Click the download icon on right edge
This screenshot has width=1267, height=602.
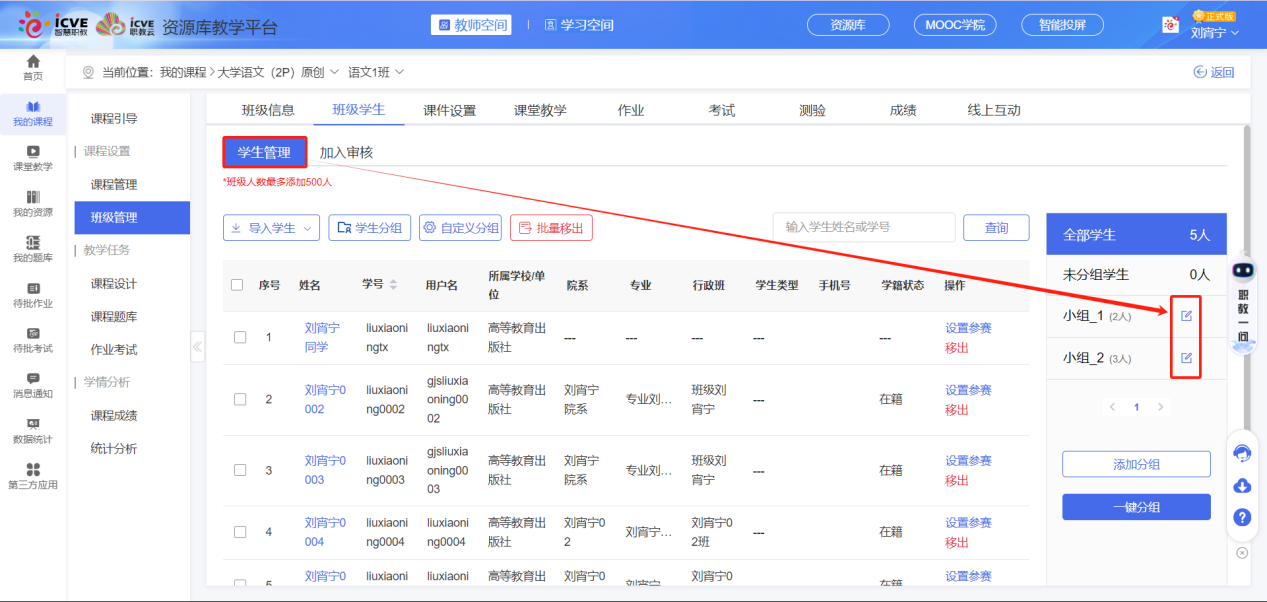coord(1242,486)
